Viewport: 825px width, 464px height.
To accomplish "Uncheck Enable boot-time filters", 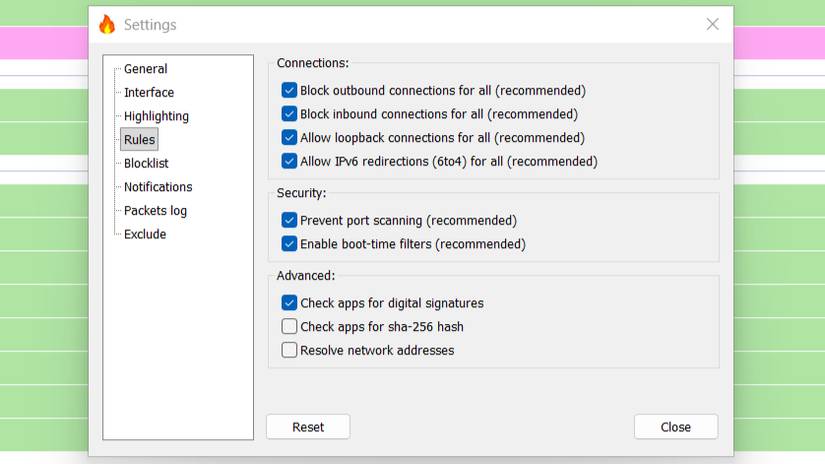I will [289, 244].
